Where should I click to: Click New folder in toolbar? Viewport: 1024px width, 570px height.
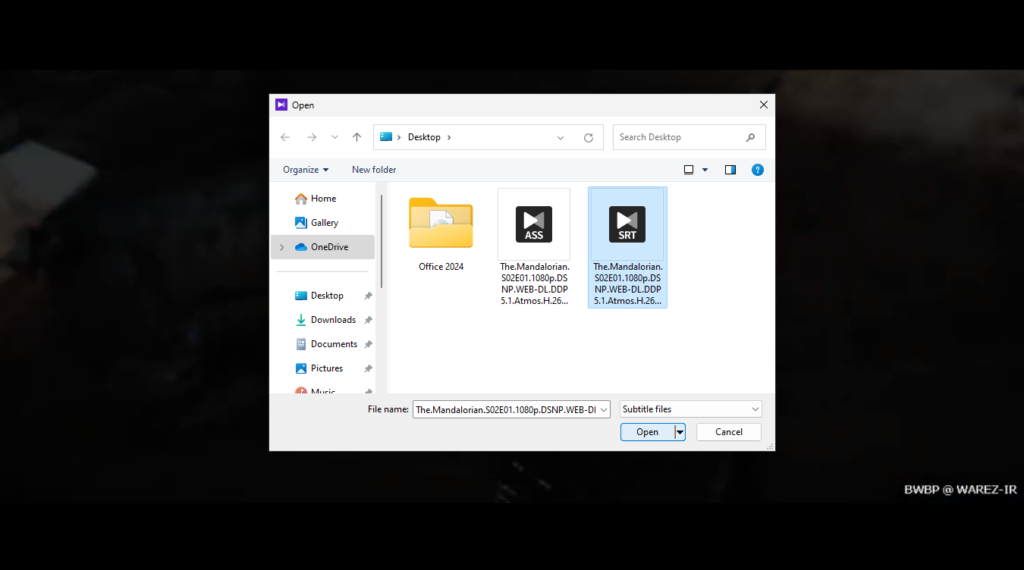373,170
